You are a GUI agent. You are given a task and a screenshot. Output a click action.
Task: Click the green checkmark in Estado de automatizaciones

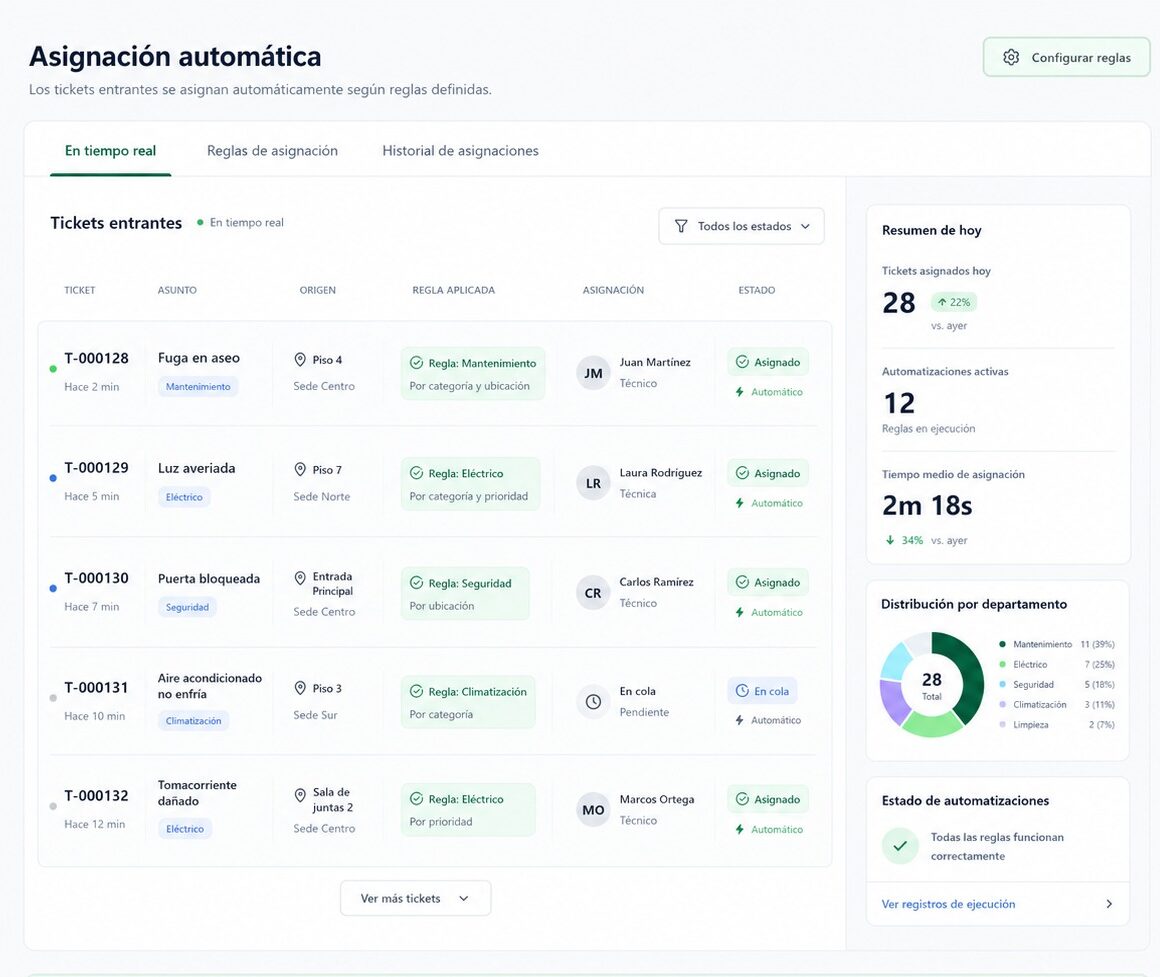900,846
